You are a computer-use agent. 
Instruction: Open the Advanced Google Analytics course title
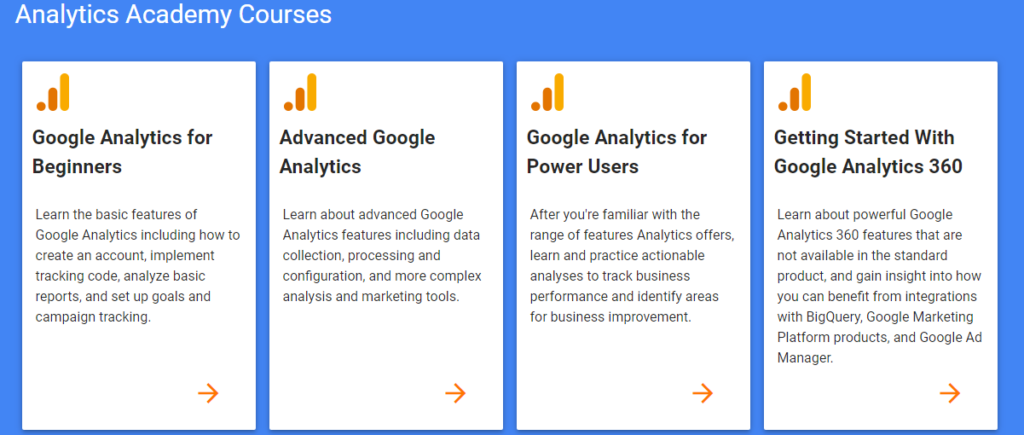point(357,152)
